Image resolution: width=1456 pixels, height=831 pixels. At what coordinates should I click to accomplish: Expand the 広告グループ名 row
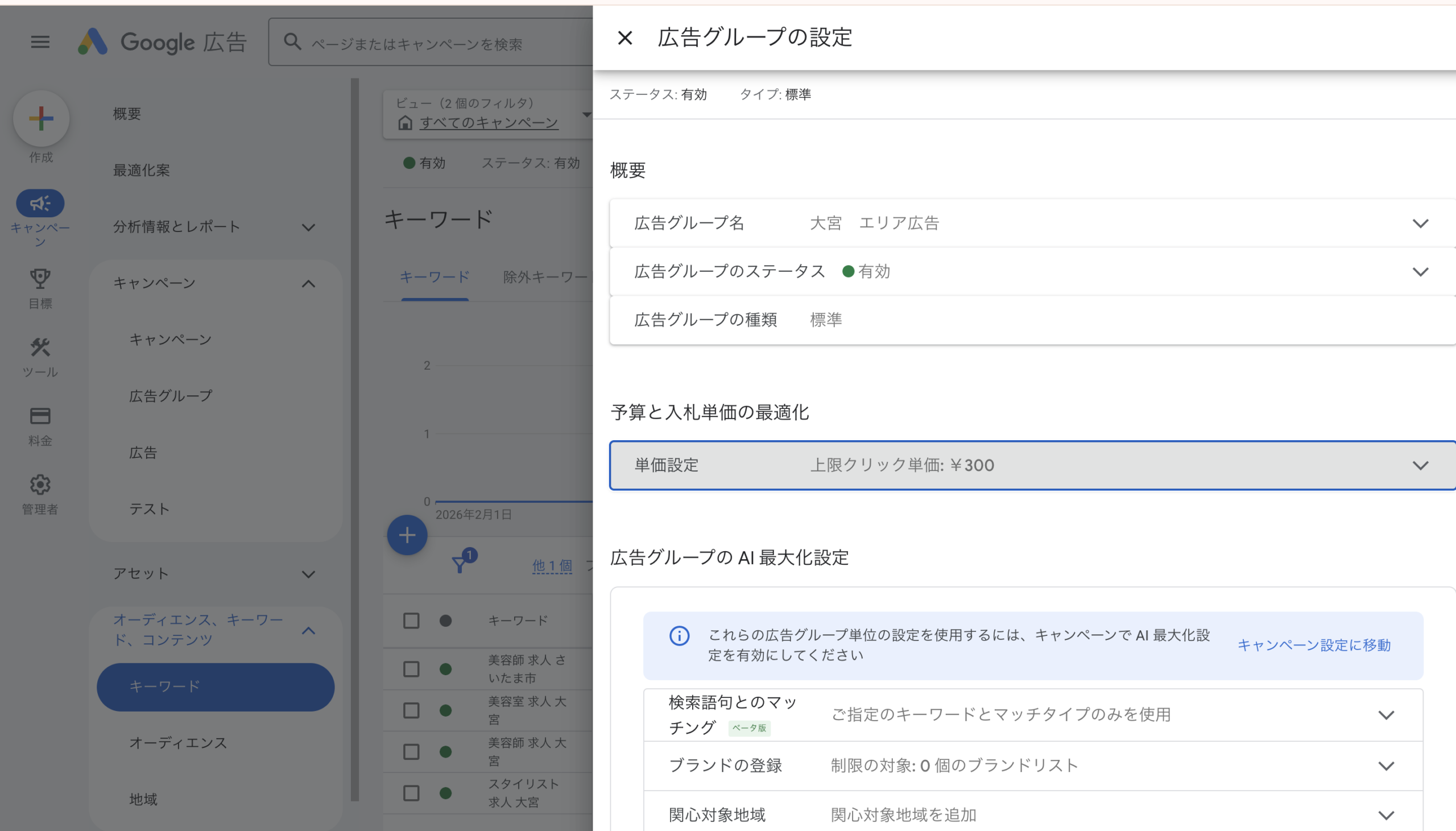pyautogui.click(x=1420, y=223)
